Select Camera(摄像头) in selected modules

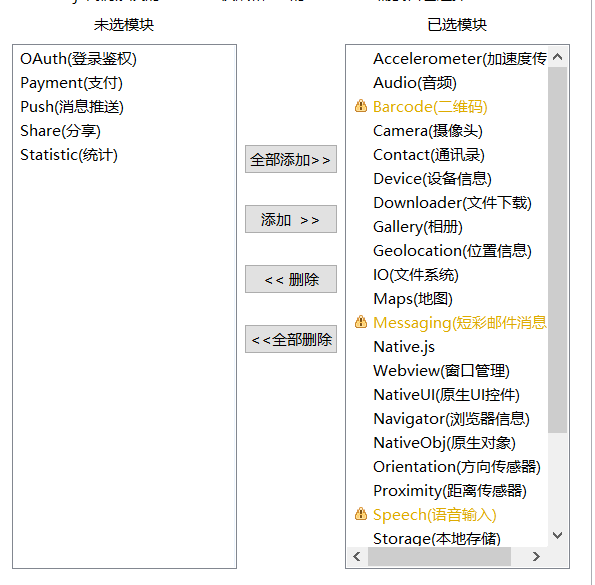click(428, 131)
